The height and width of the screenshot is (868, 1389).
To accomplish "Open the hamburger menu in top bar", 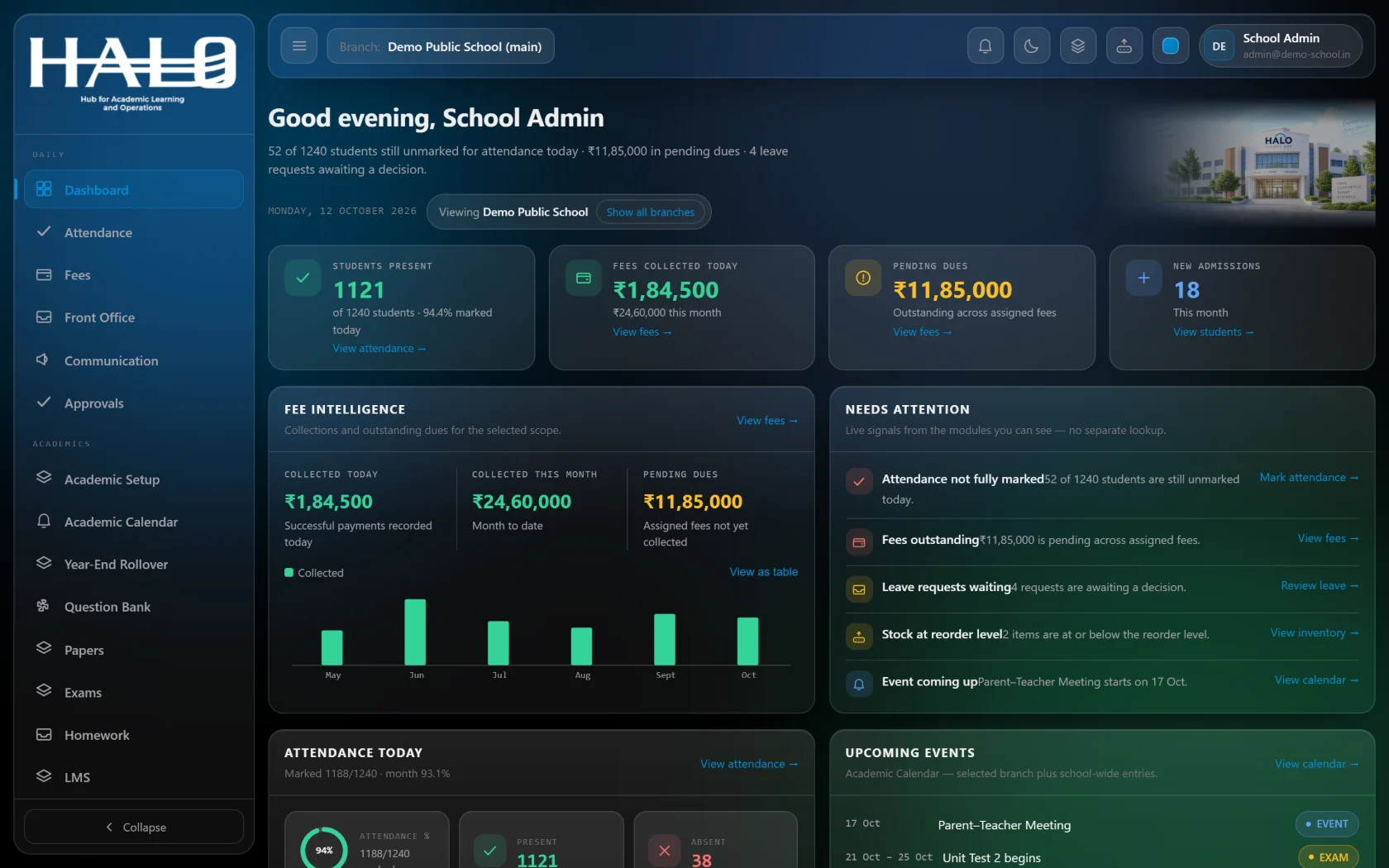I will coord(299,46).
